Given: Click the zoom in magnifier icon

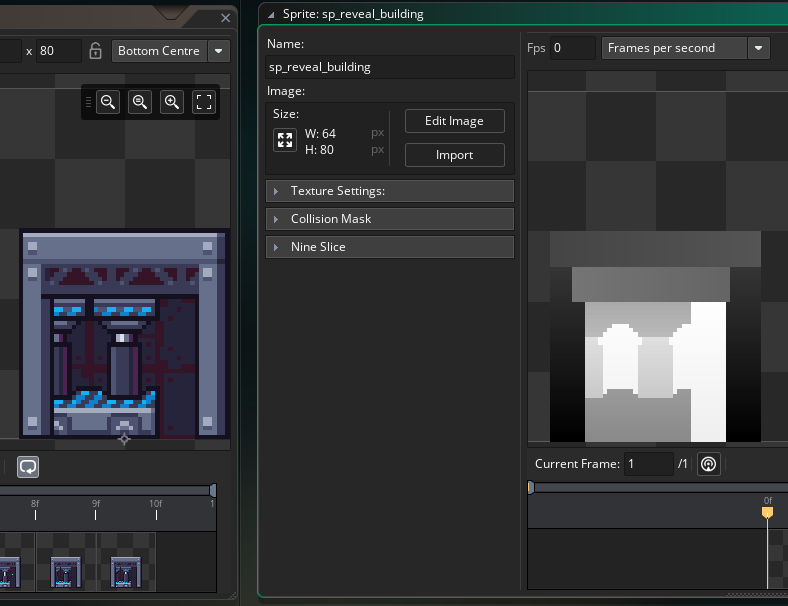Looking at the screenshot, I should pos(172,102).
